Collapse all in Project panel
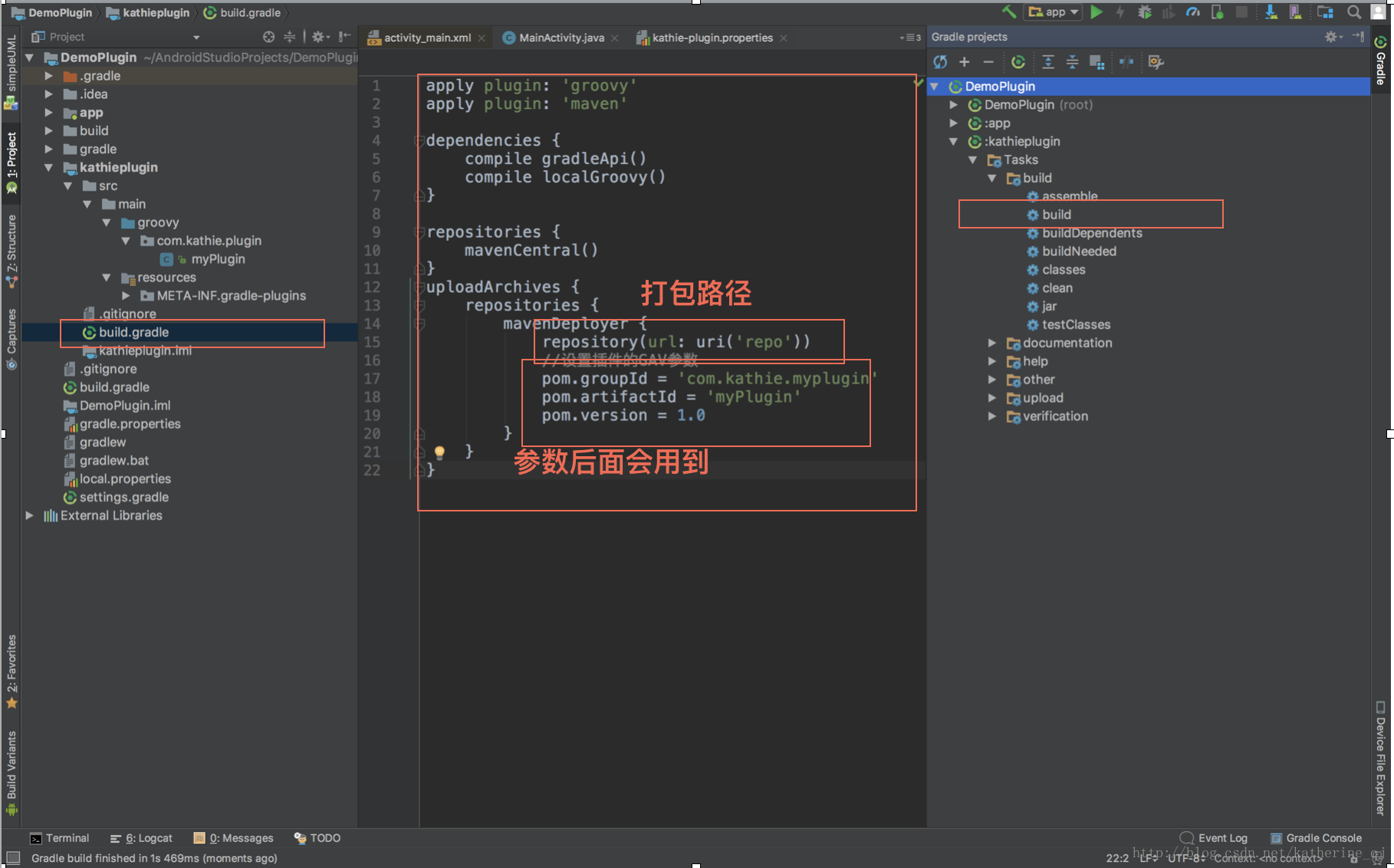The width and height of the screenshot is (1394, 868). pyautogui.click(x=289, y=37)
